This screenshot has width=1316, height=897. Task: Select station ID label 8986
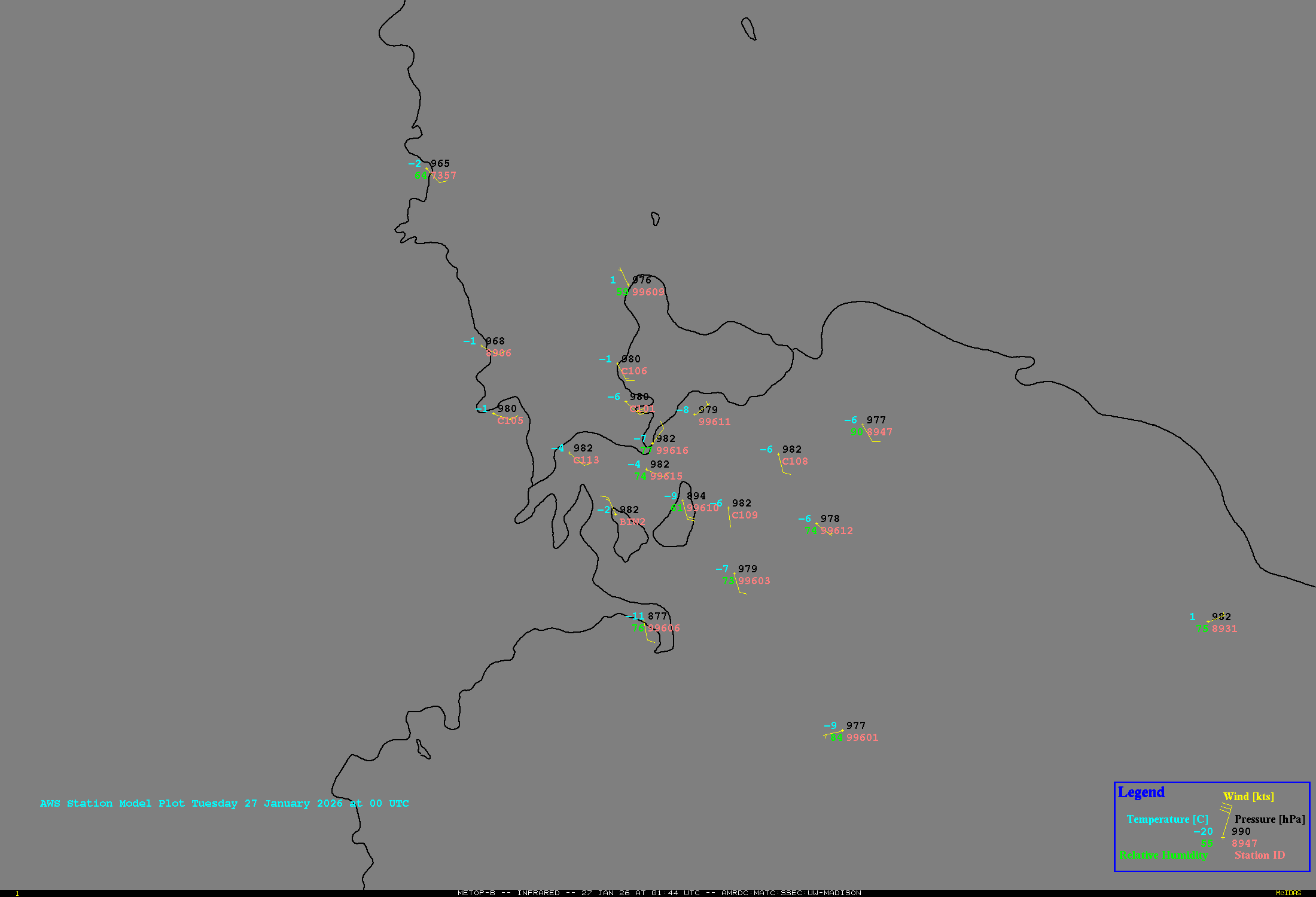coord(498,353)
